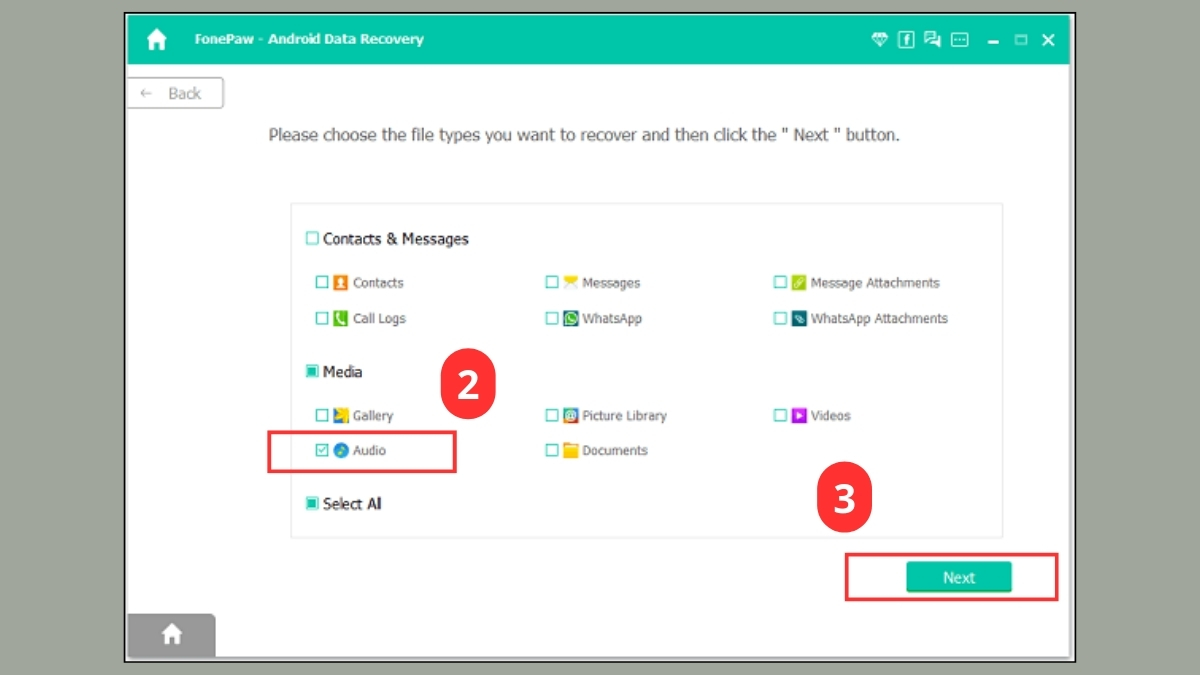Click the purple Videos icon
The height and width of the screenshot is (675, 1200).
click(799, 416)
